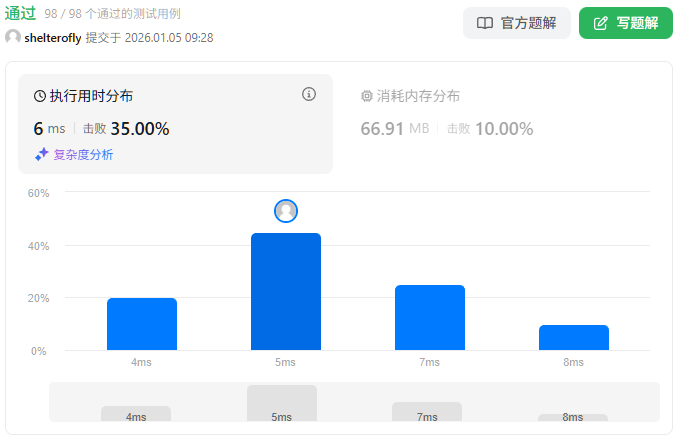Viewport: 679px width, 439px height.
Task: Click the sparkle icon beside 复杂度分析
Action: 42,154
